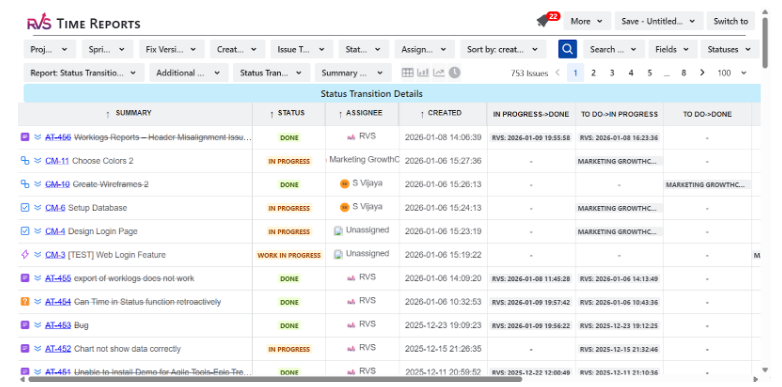Expand details chevron for CM-3

(x=38, y=254)
